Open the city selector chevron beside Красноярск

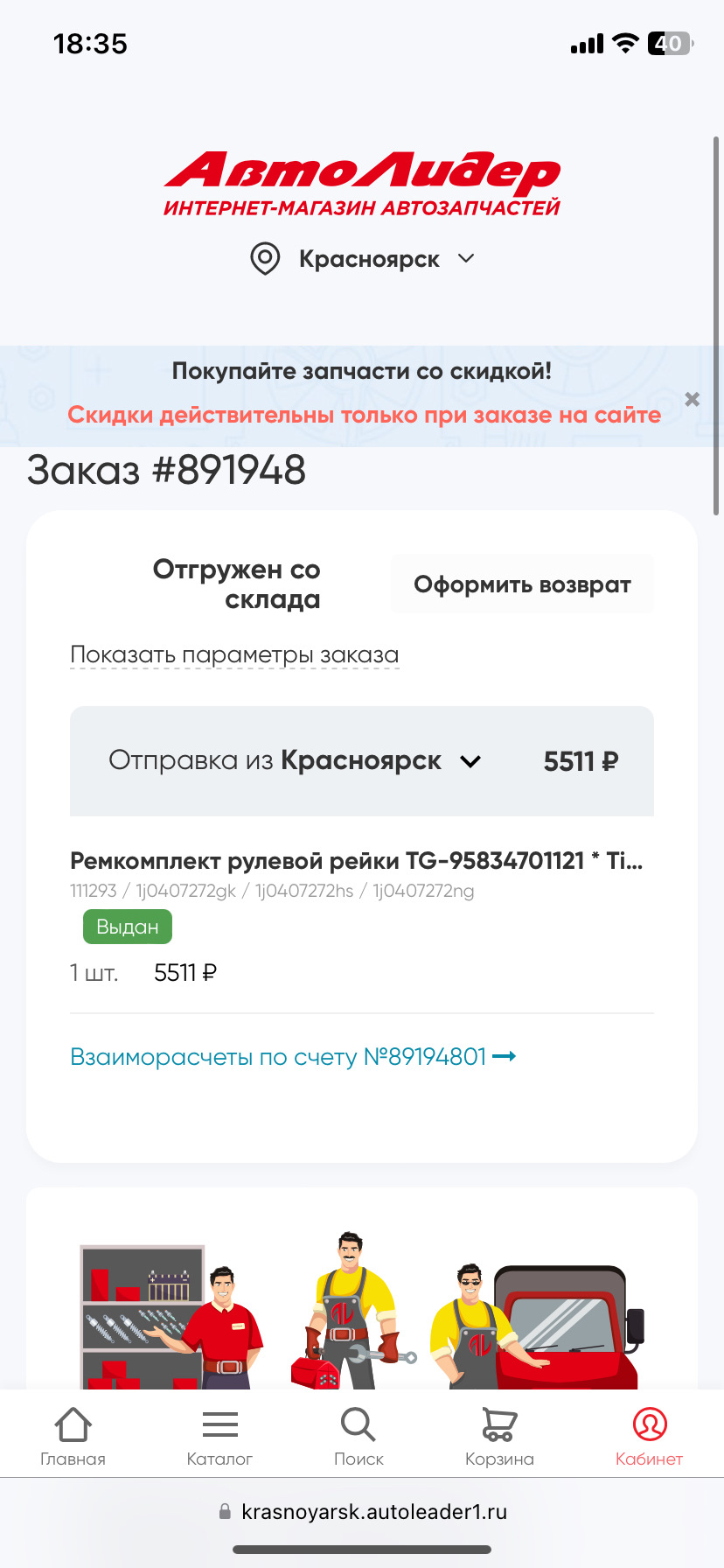coord(466,259)
